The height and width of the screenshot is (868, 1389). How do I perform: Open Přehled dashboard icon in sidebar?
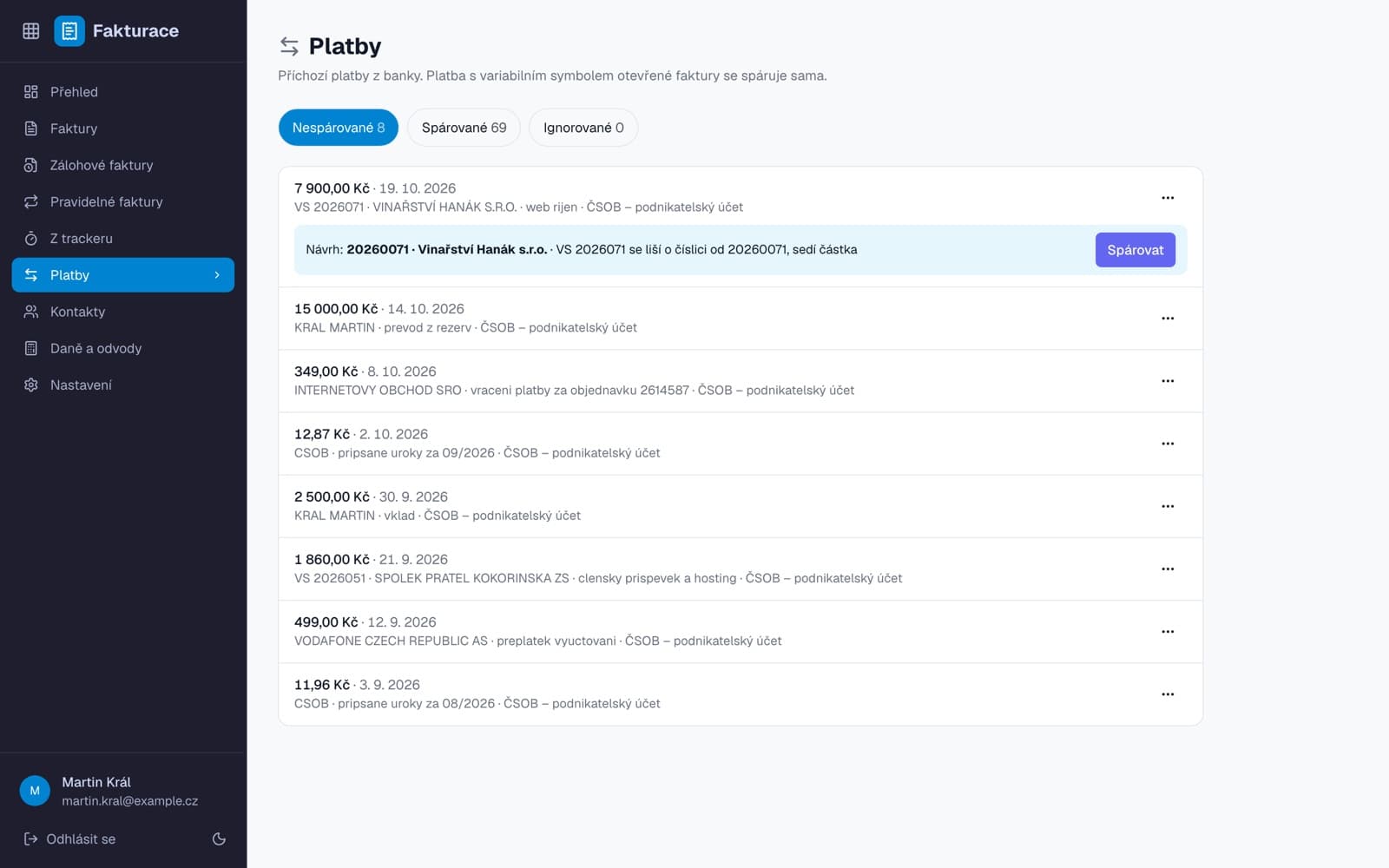[31, 92]
